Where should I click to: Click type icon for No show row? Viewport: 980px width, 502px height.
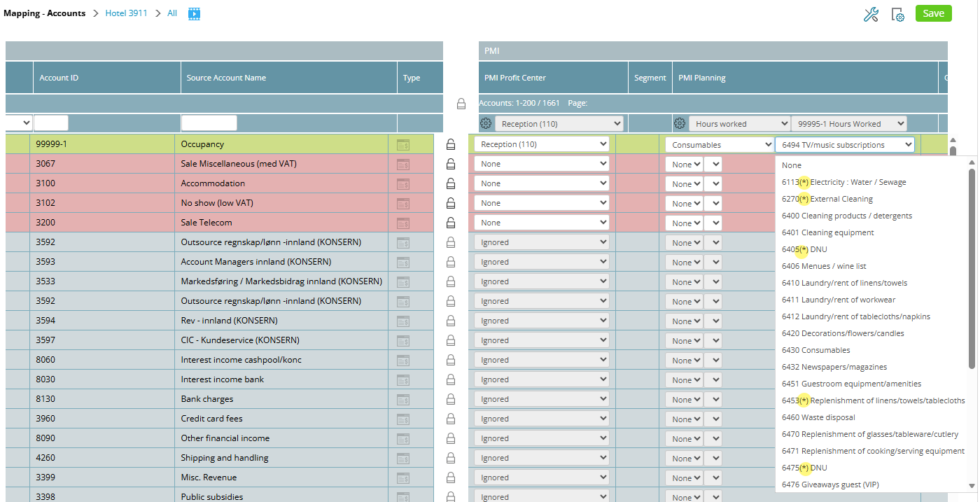pos(403,203)
